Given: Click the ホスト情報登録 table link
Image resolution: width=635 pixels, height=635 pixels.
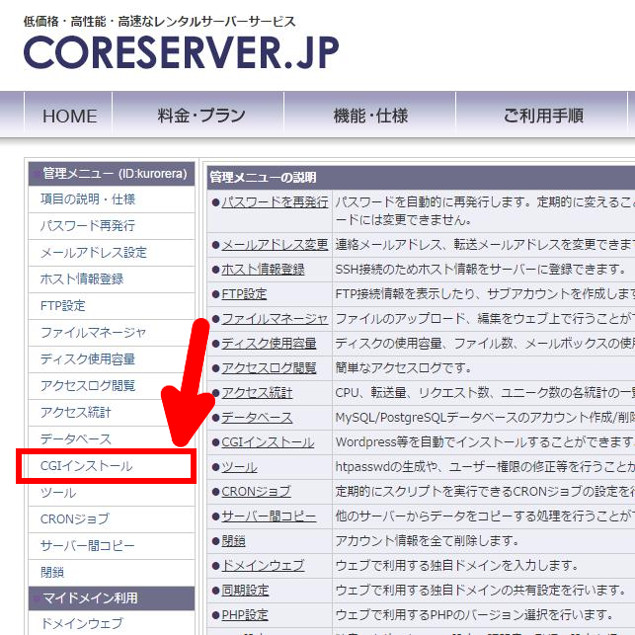Looking at the screenshot, I should click(x=263, y=269).
